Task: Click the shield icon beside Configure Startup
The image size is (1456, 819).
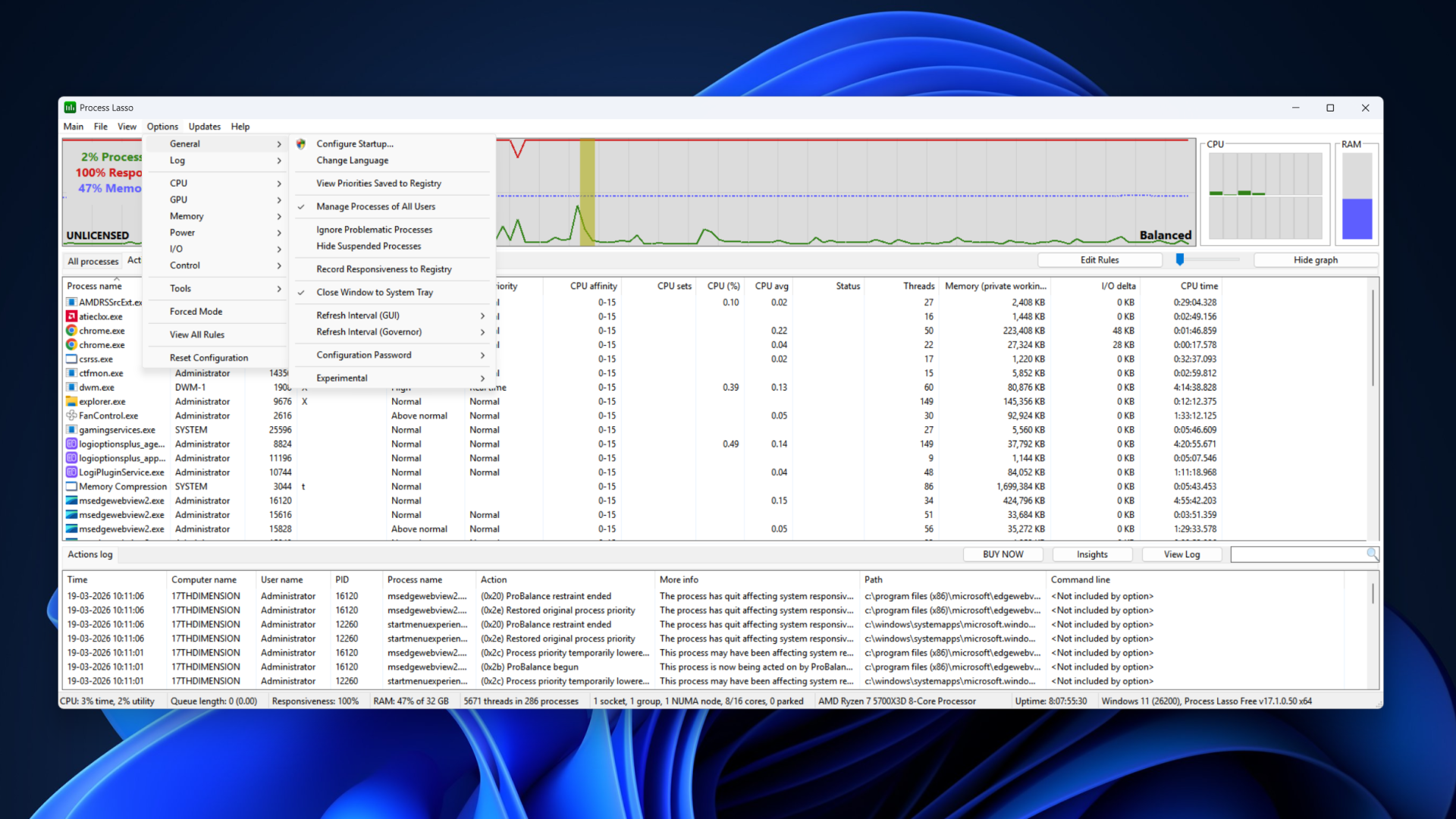Action: pos(301,143)
